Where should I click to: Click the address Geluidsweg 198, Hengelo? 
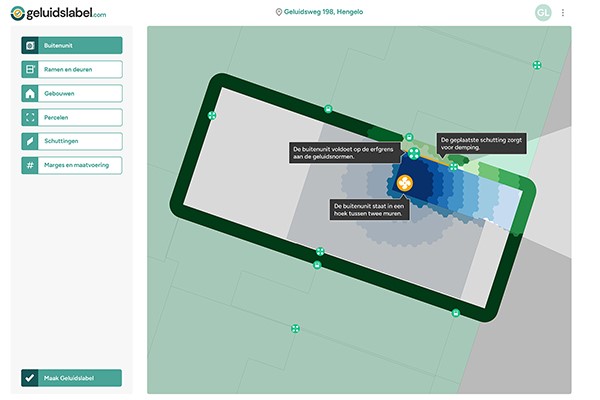coord(318,12)
